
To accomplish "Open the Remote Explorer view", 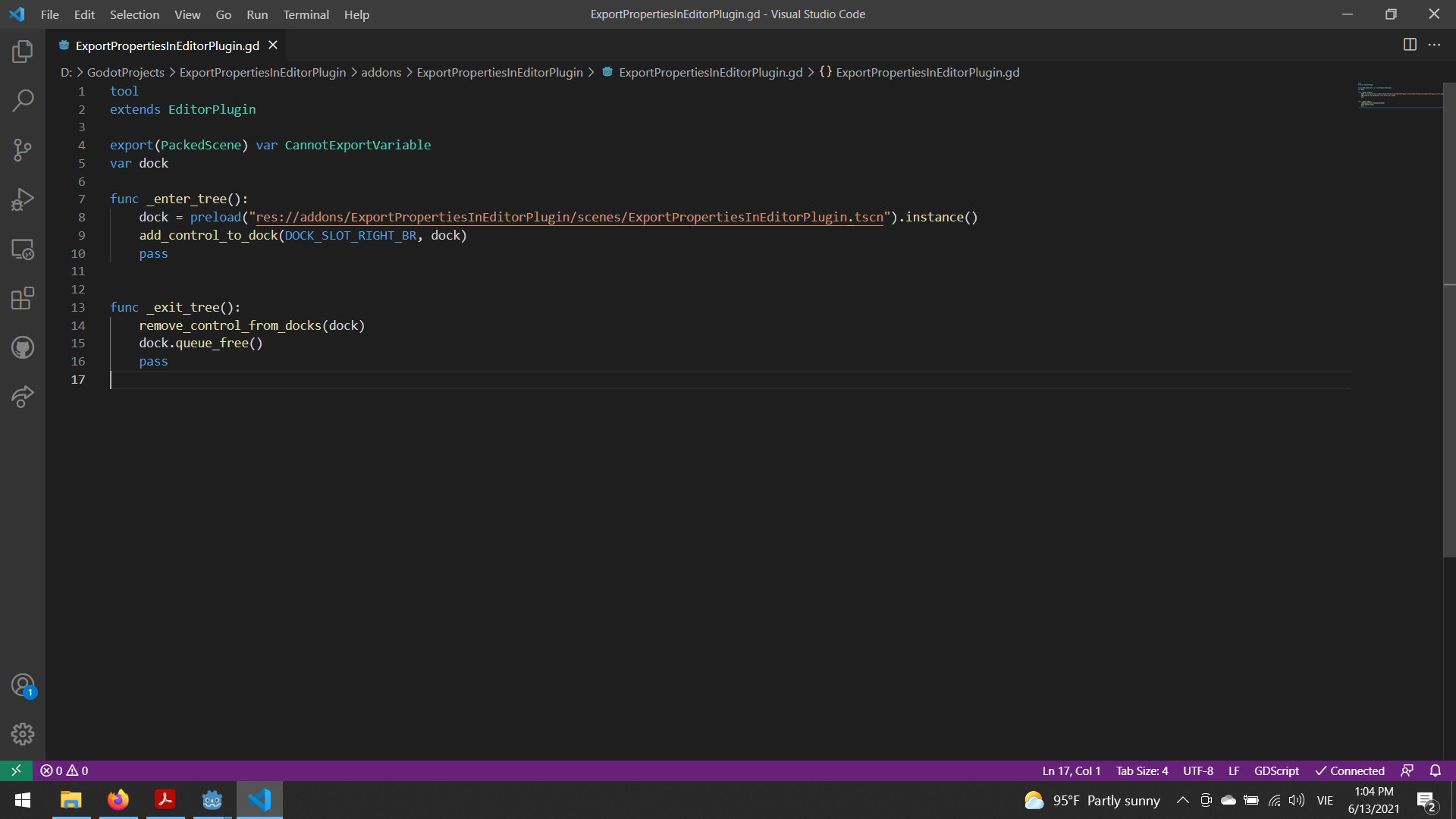I will (x=23, y=250).
